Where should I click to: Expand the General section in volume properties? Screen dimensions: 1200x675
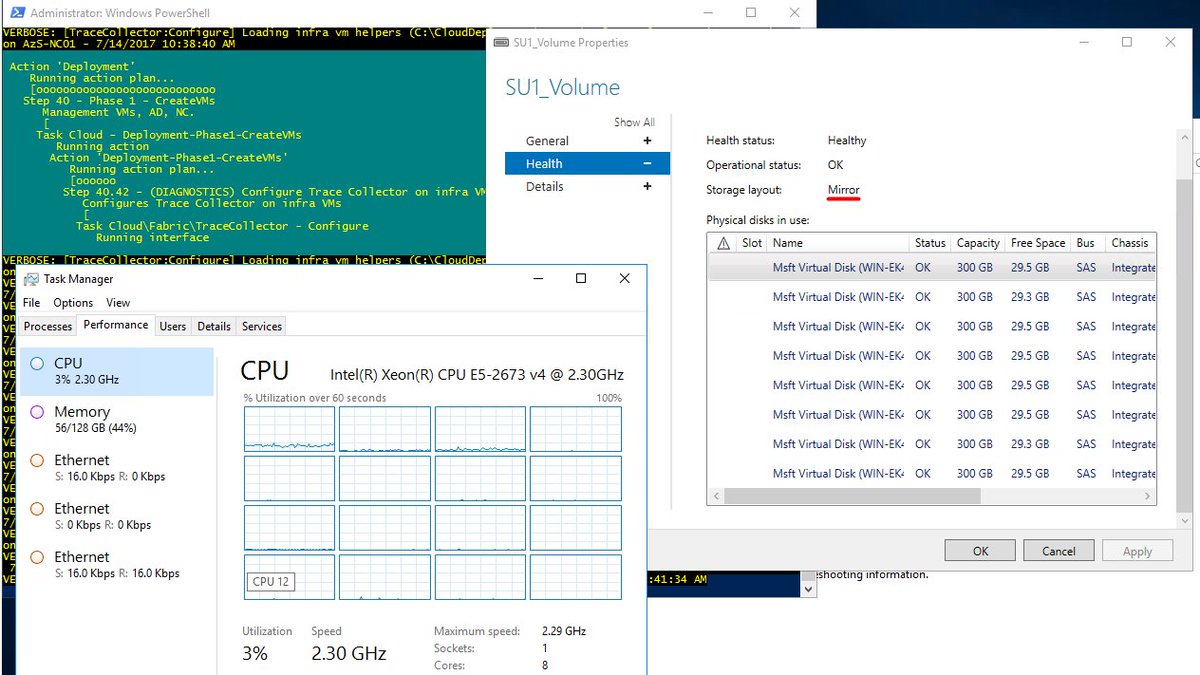pos(647,141)
